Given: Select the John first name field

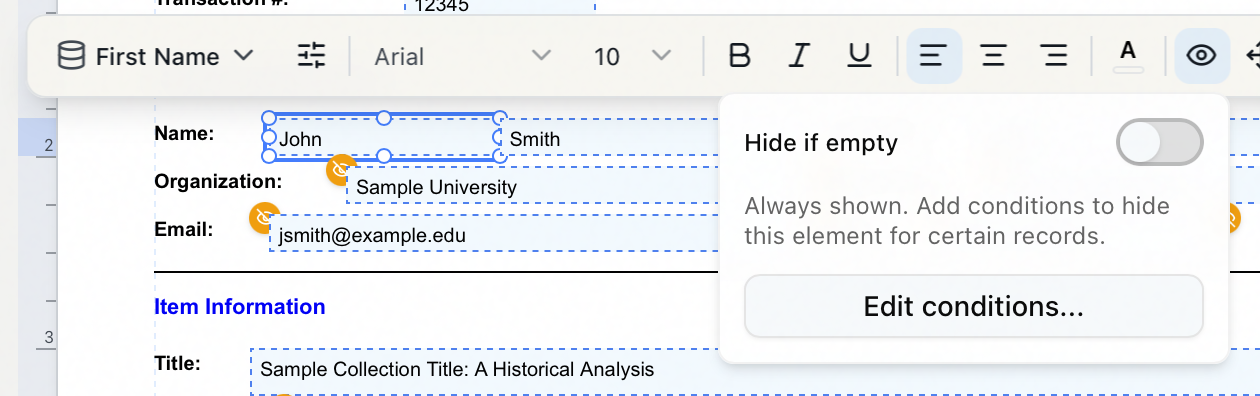Looking at the screenshot, I should coord(383,138).
